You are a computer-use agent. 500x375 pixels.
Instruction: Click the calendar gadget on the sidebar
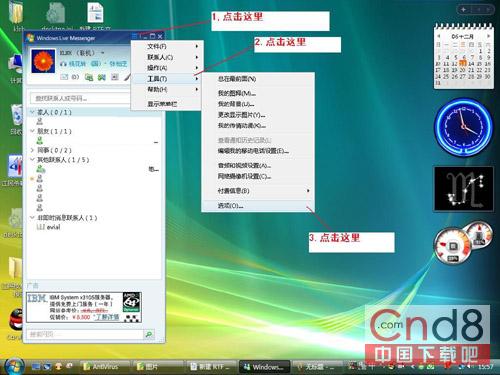click(x=464, y=56)
